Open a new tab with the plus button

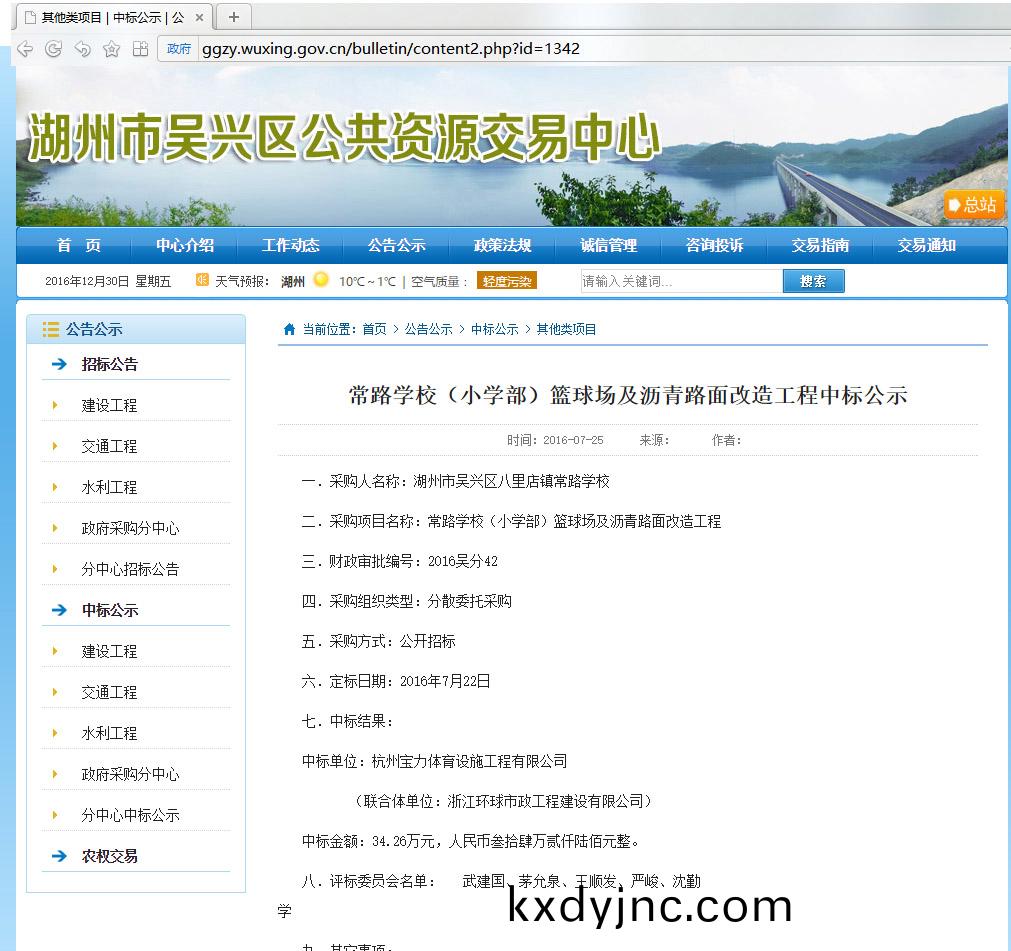pos(234,17)
